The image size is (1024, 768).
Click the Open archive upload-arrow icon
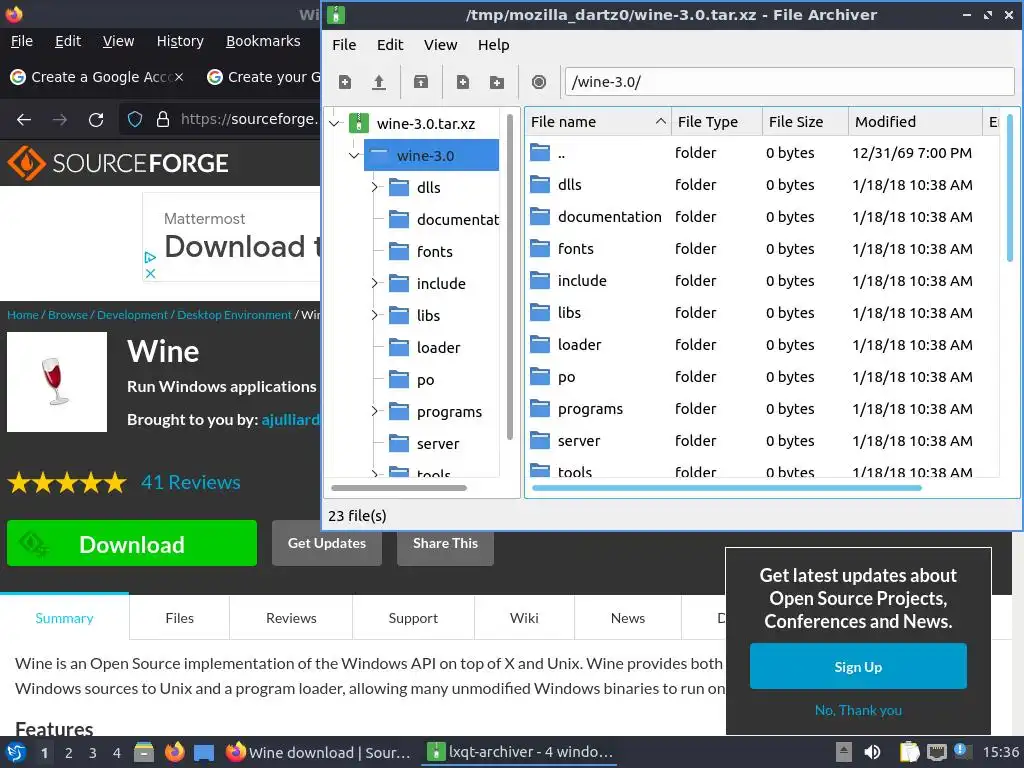pyautogui.click(x=379, y=82)
